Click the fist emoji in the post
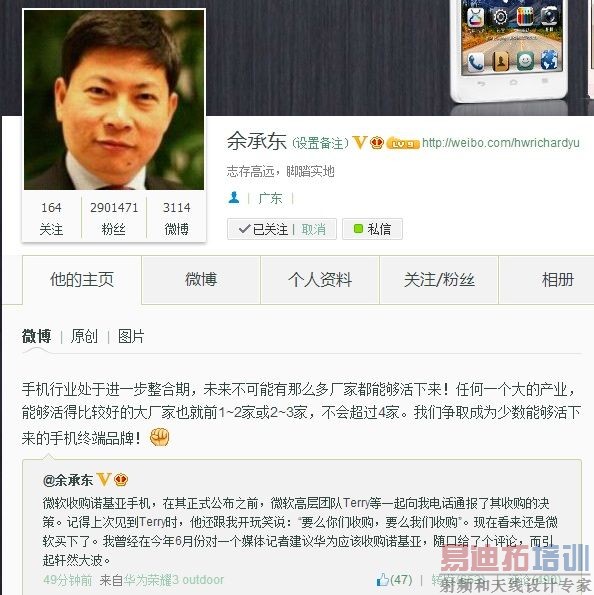Image resolution: width=594 pixels, height=595 pixels. point(159,437)
